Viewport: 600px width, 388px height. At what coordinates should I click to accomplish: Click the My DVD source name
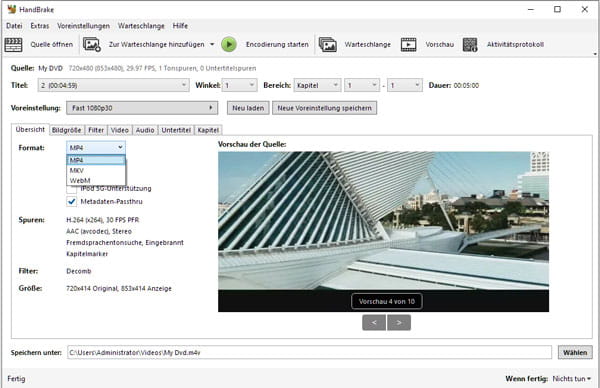[50, 68]
